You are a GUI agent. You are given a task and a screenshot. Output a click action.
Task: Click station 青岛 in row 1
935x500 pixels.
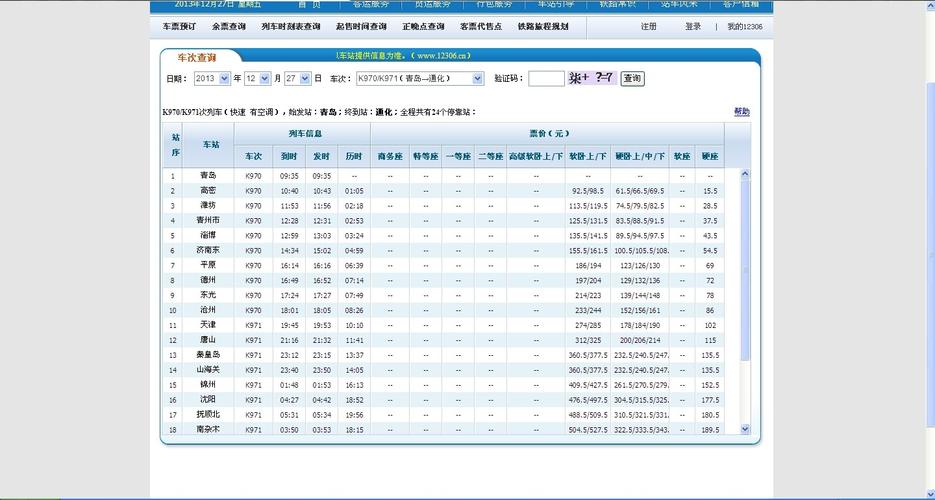(x=208, y=176)
